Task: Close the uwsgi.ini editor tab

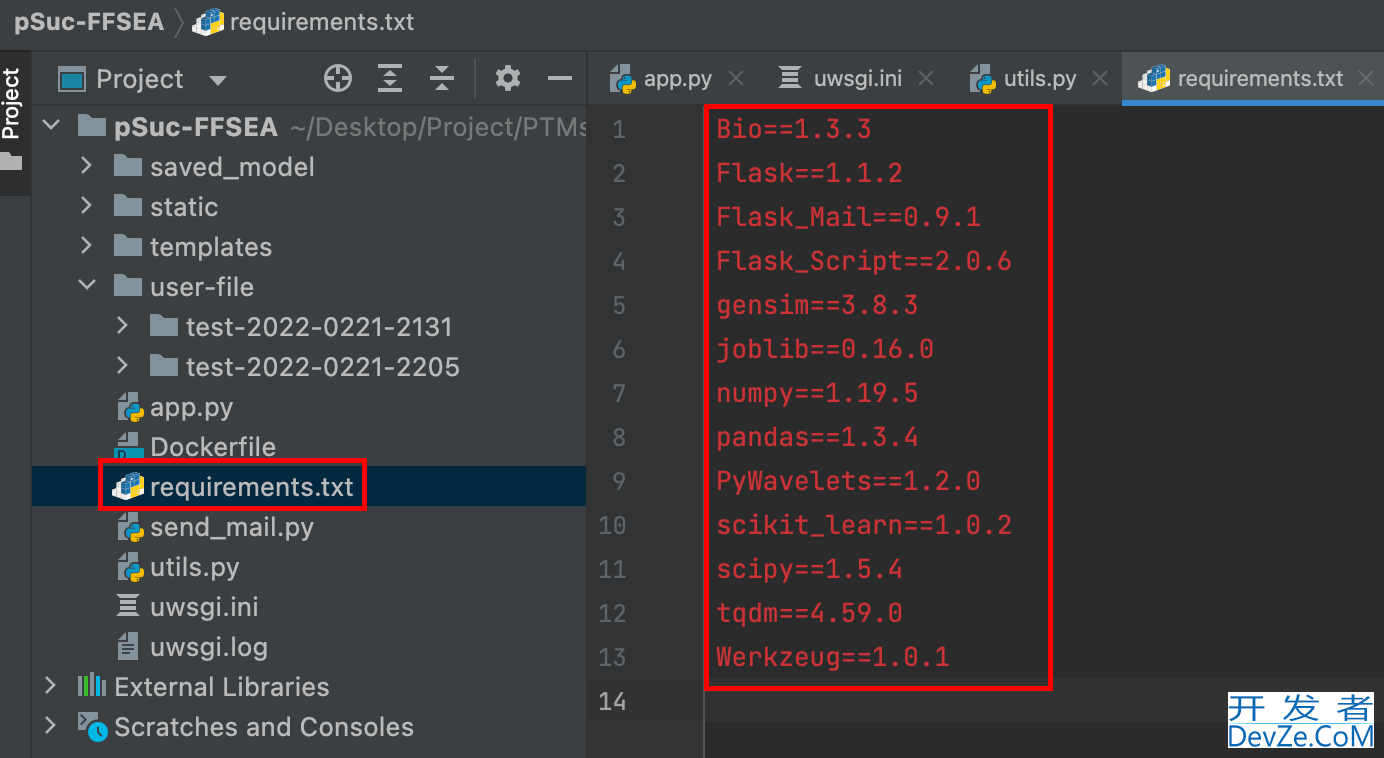Action: [x=925, y=78]
